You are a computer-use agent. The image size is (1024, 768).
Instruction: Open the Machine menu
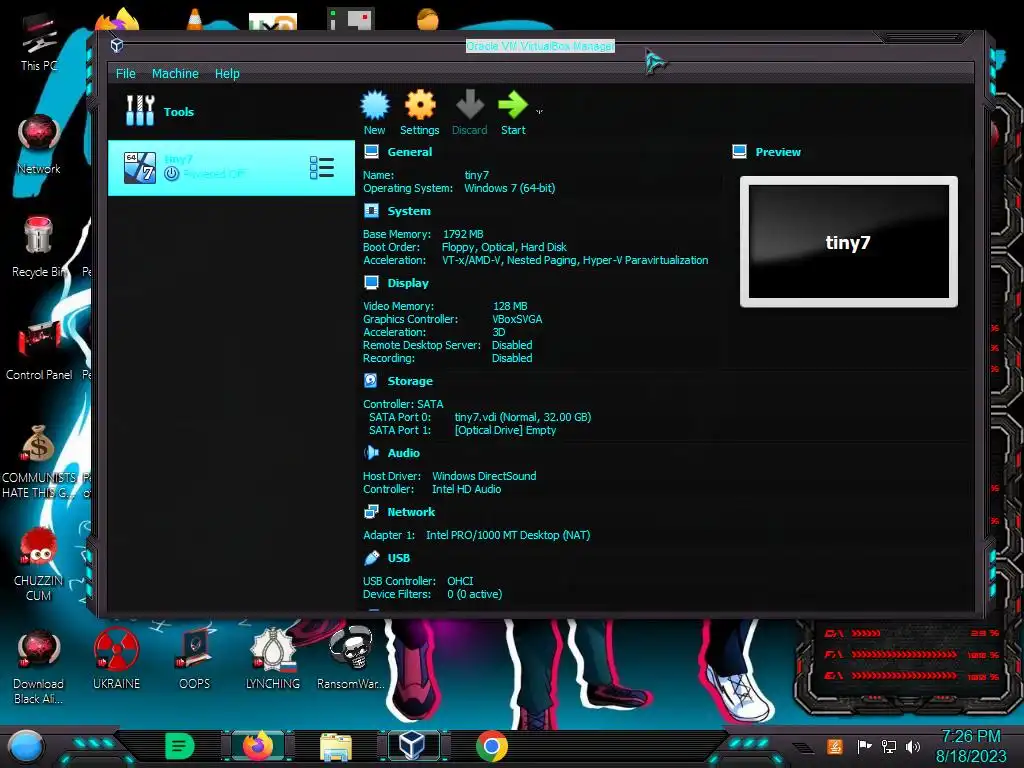point(175,74)
